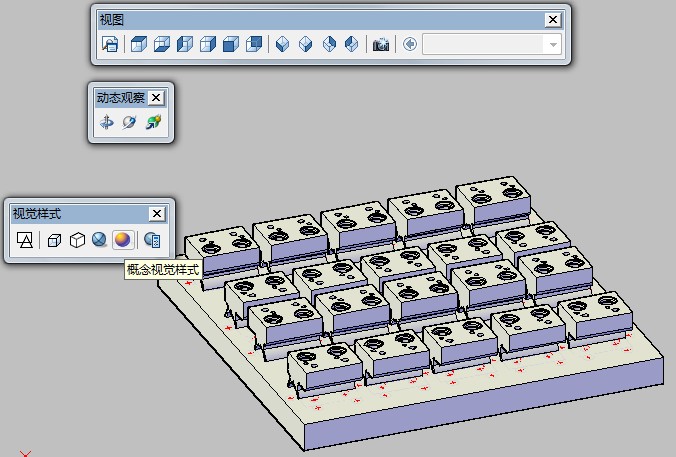Apply Conceptual visual style sphere icon
Image resolution: width=676 pixels, height=457 pixels.
(x=122, y=240)
